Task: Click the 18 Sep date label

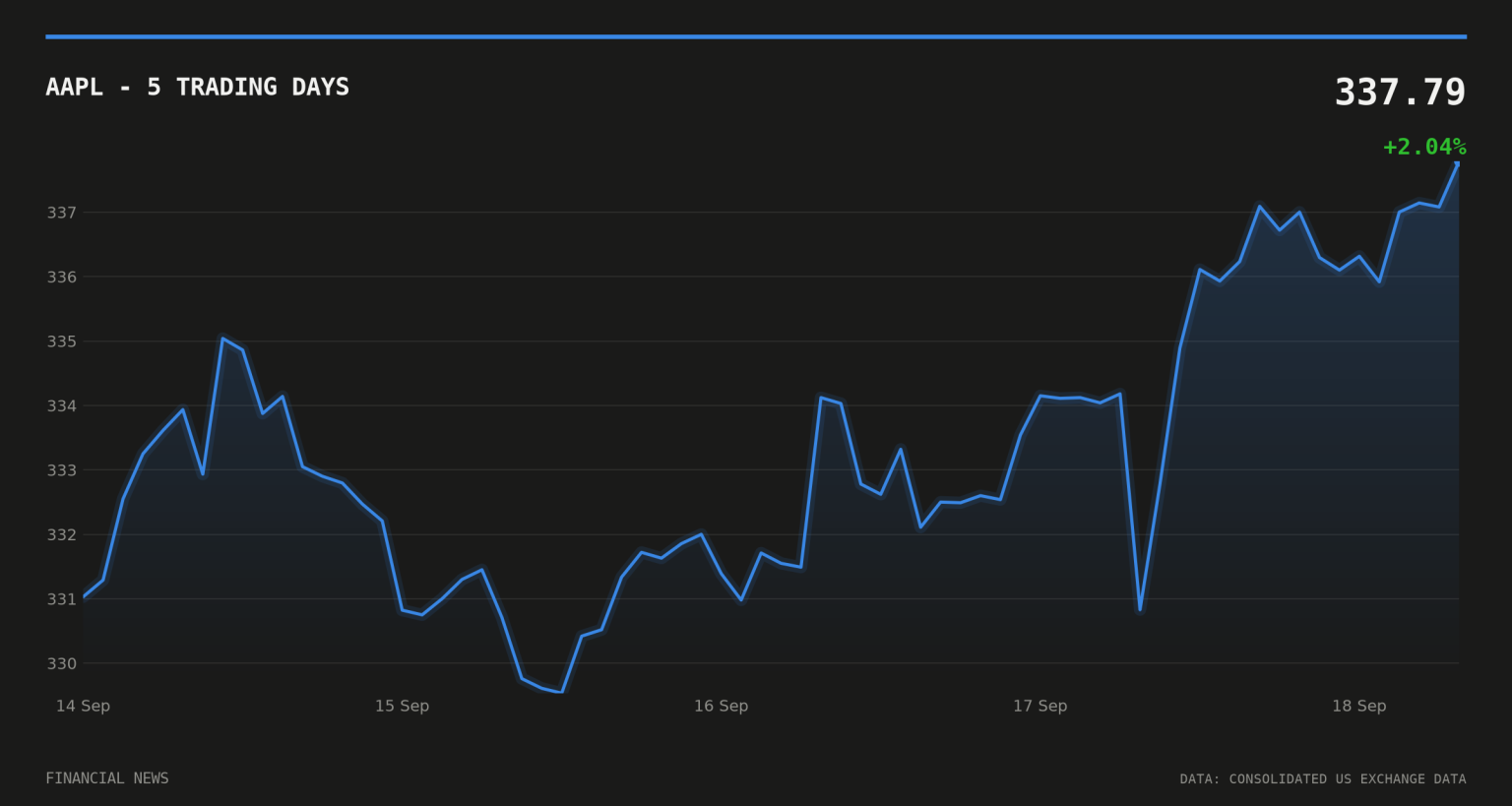Action: pyautogui.click(x=1358, y=706)
